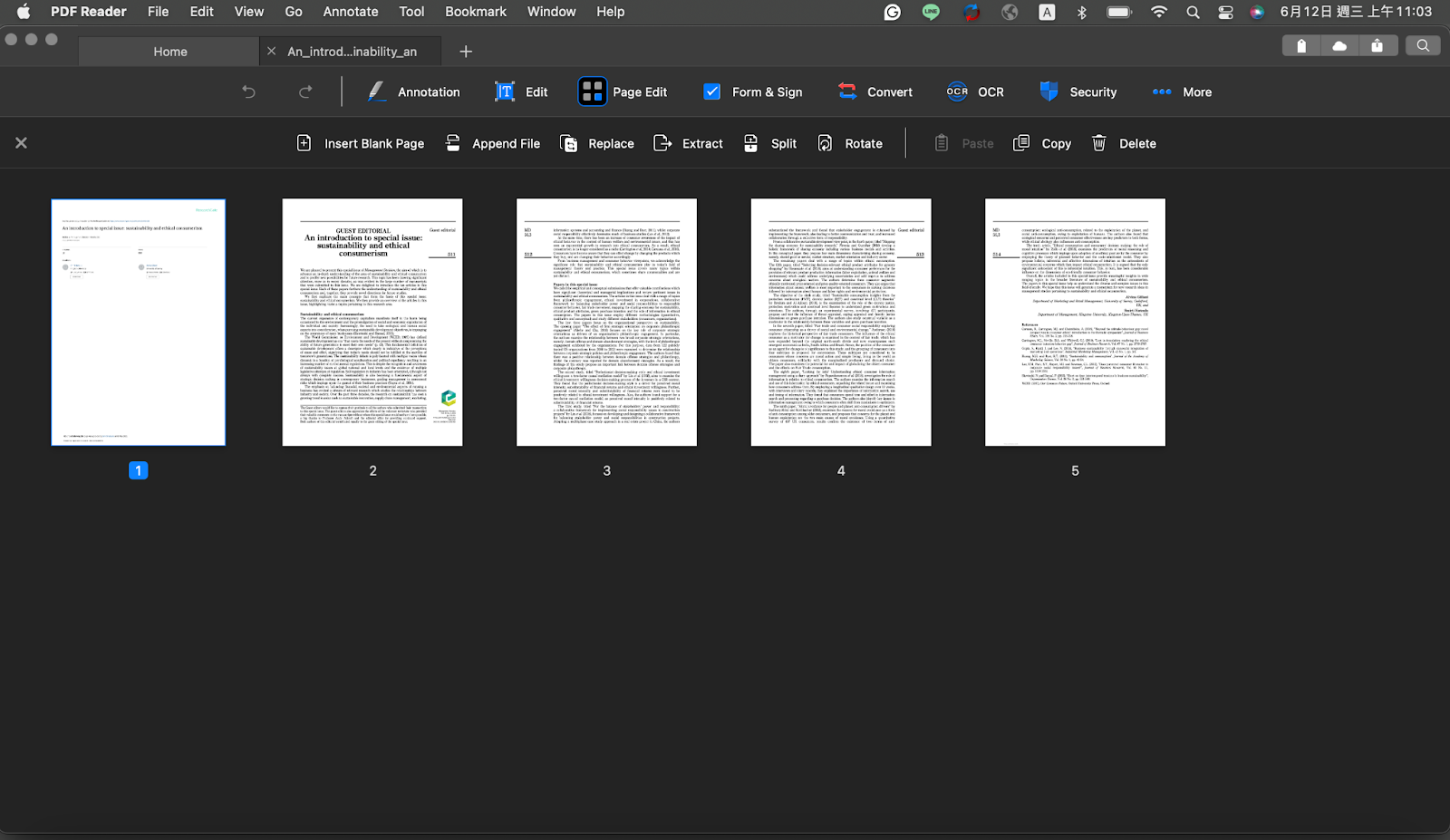Open the Go menu
This screenshot has width=1450, height=840.
click(294, 12)
